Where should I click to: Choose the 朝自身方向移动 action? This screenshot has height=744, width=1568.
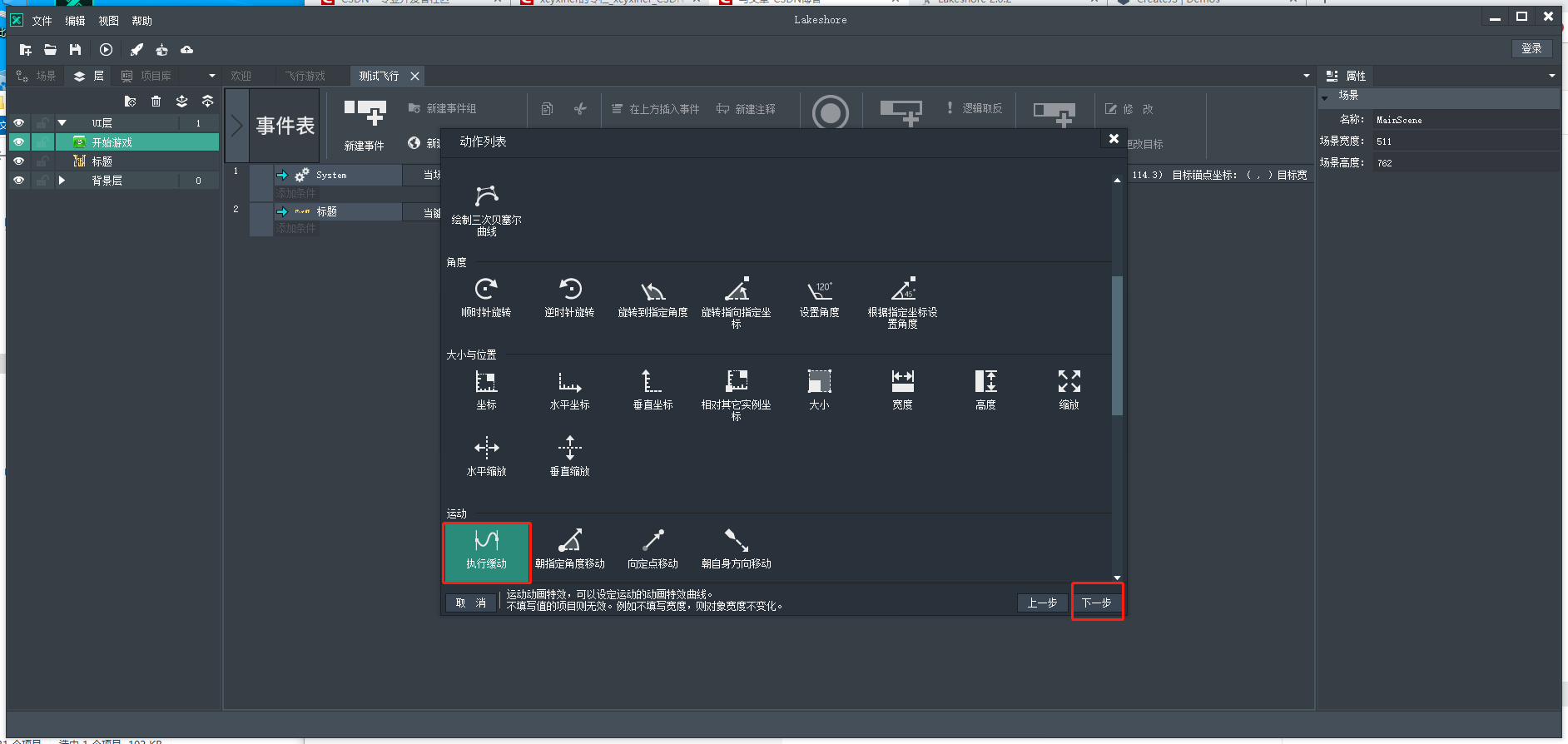[737, 551]
